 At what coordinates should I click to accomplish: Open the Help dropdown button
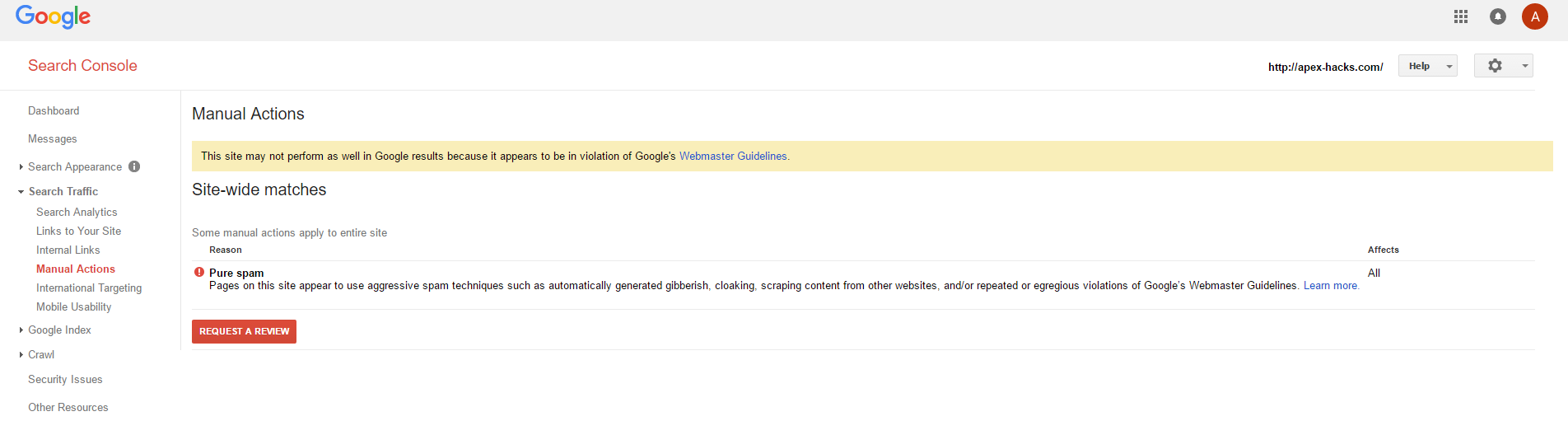[x=1428, y=66]
